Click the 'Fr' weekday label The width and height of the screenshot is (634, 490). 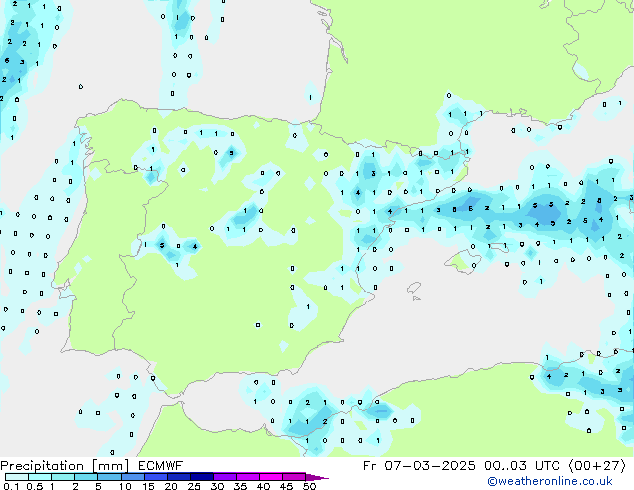(x=370, y=466)
